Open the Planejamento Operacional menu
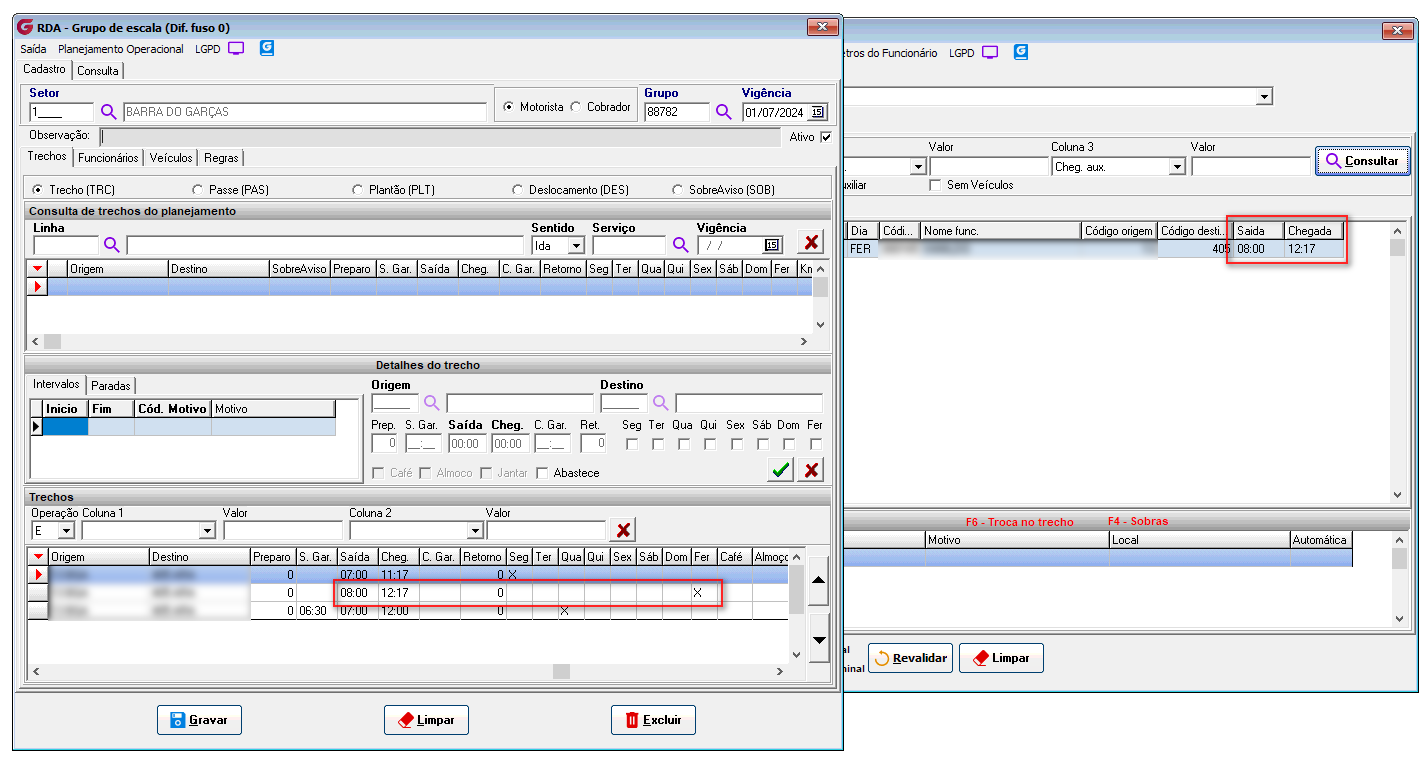1427x763 pixels. point(121,49)
